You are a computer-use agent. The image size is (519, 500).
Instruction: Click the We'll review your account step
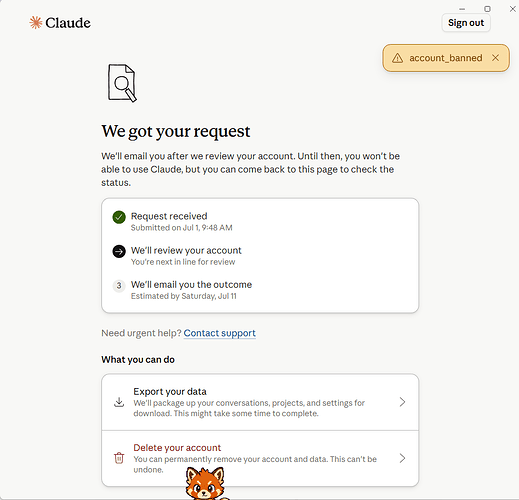tap(186, 251)
